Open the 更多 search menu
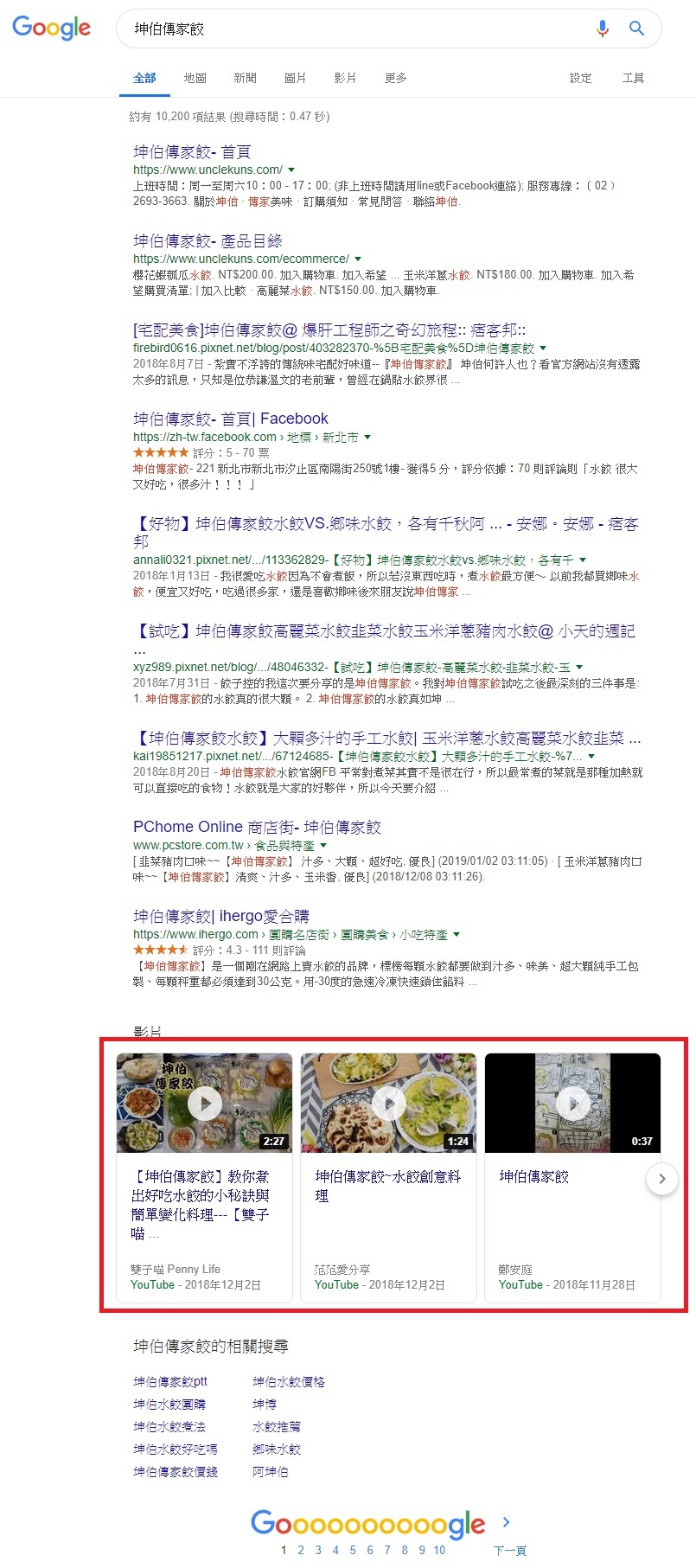Viewport: 696px width, 1568px height. (395, 78)
